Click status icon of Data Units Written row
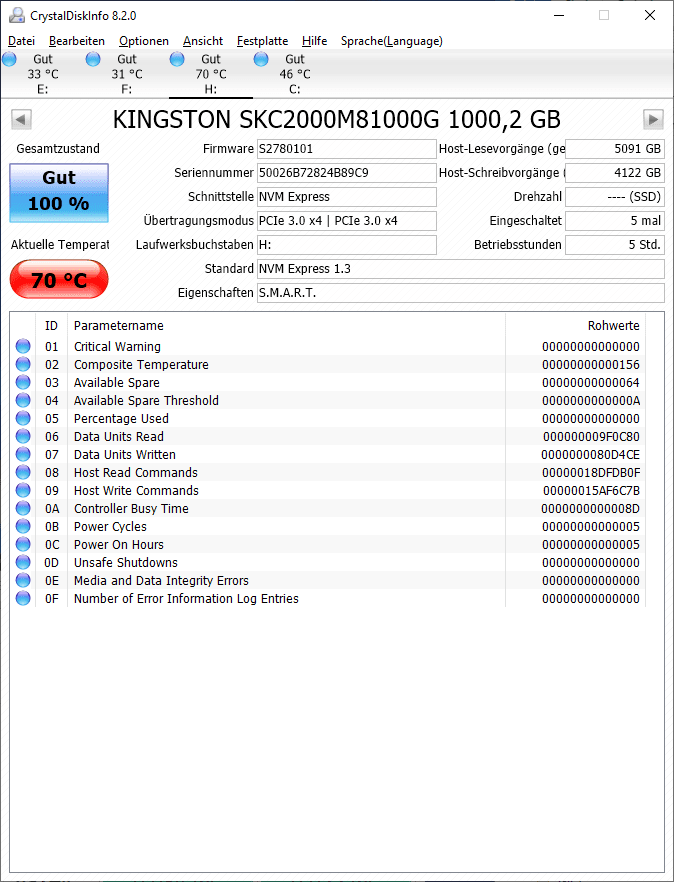Viewport: 674px width, 882px height. pos(23,454)
